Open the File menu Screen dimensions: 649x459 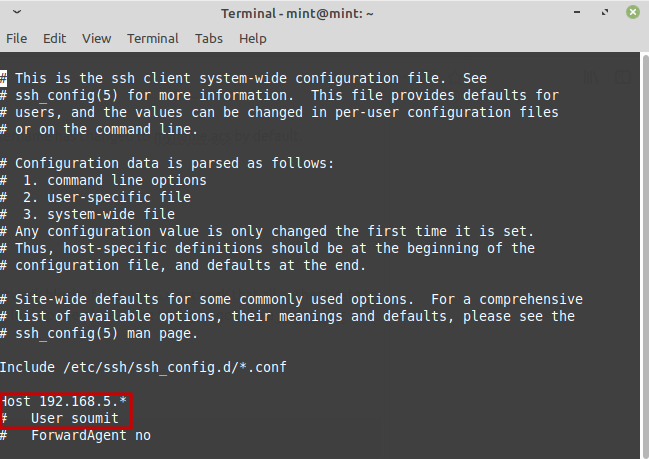(17, 38)
